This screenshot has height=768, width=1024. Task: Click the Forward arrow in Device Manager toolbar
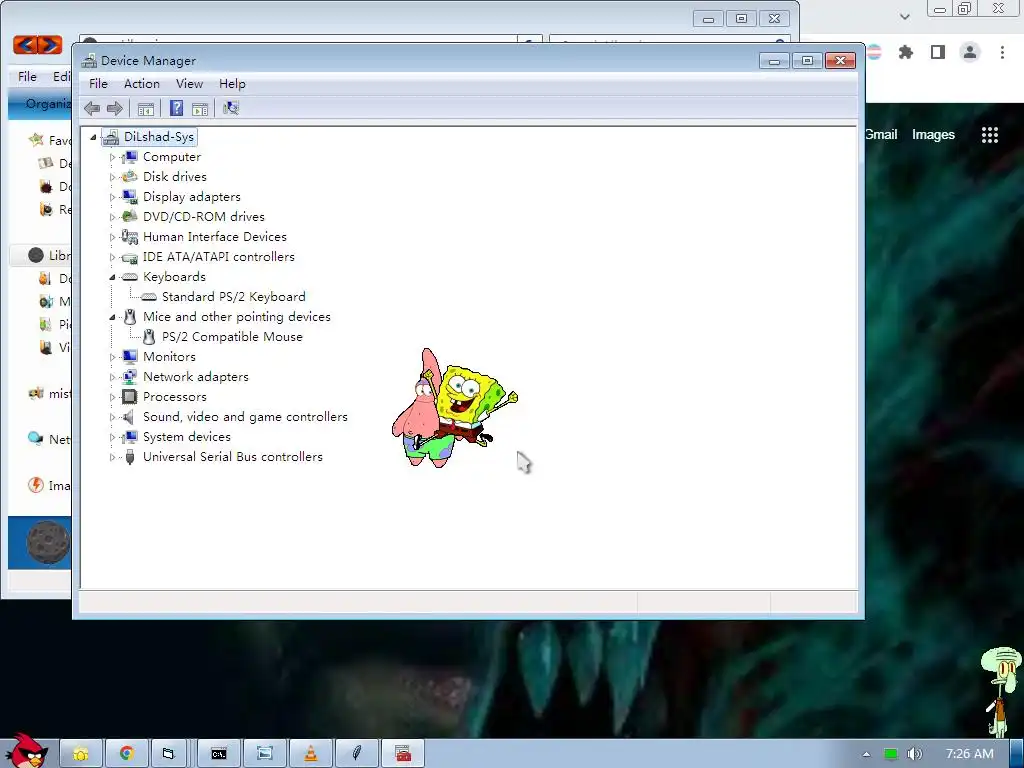(x=115, y=108)
